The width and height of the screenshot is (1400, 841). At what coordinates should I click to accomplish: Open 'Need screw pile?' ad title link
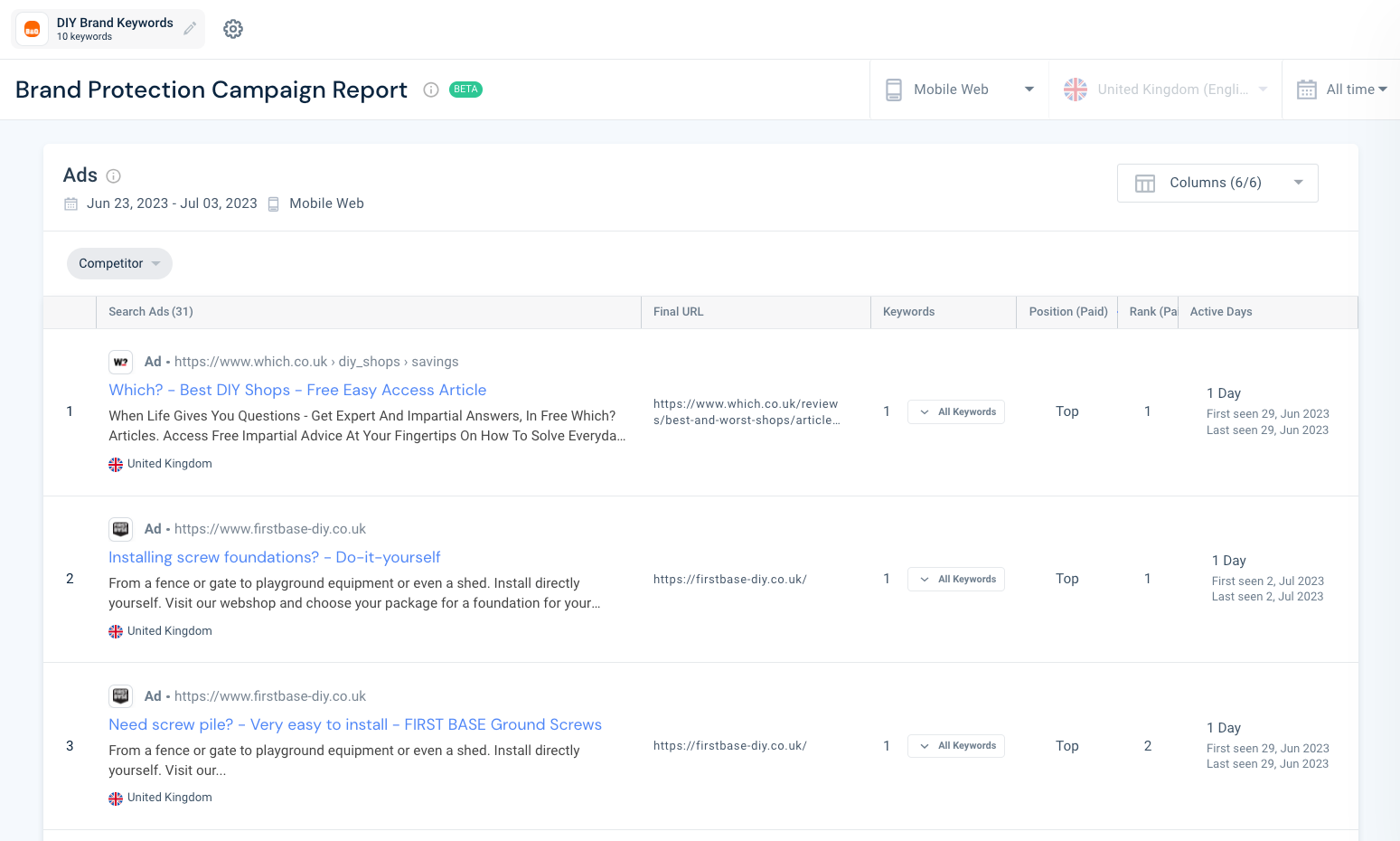(354, 724)
